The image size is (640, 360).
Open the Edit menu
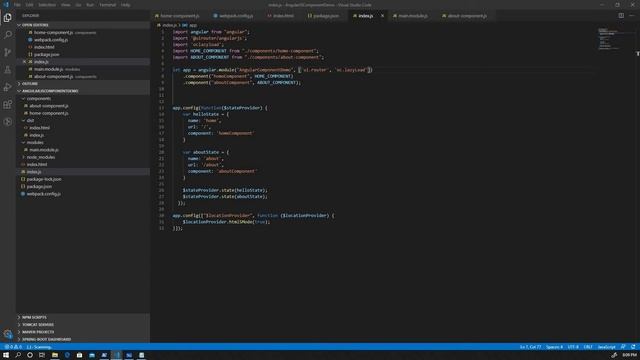29,5
